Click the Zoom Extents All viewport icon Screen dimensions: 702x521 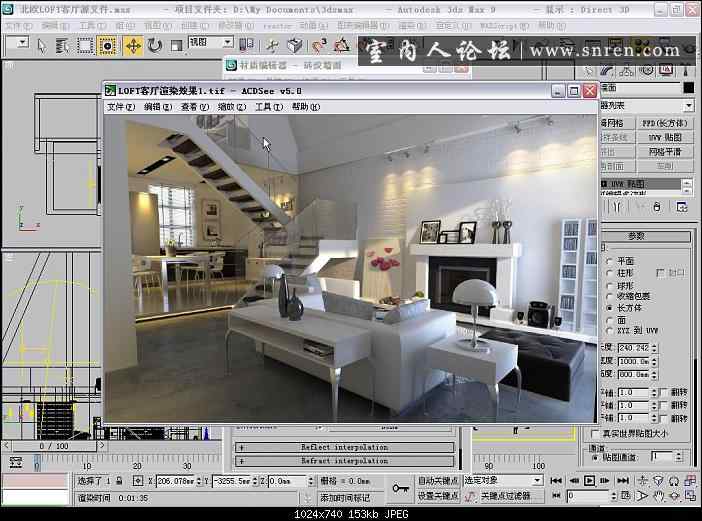(690, 481)
